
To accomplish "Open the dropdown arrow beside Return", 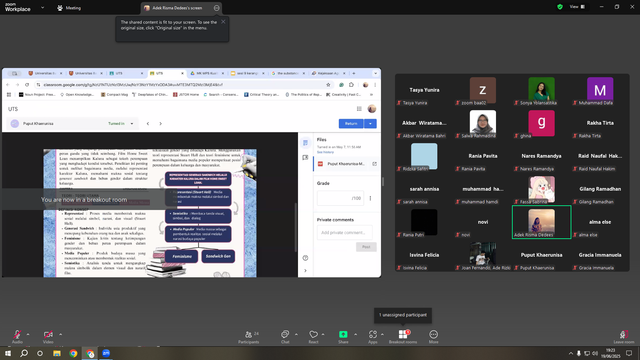I will (370, 123).
